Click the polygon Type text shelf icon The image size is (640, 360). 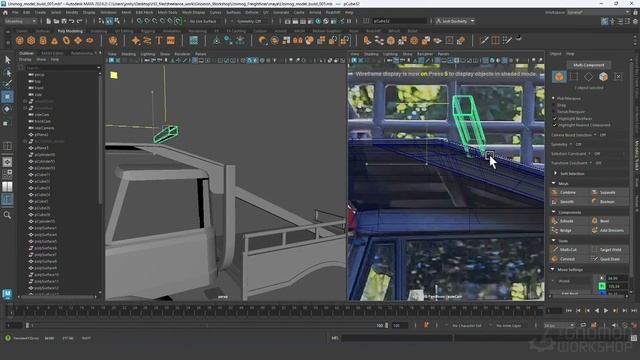[159, 40]
